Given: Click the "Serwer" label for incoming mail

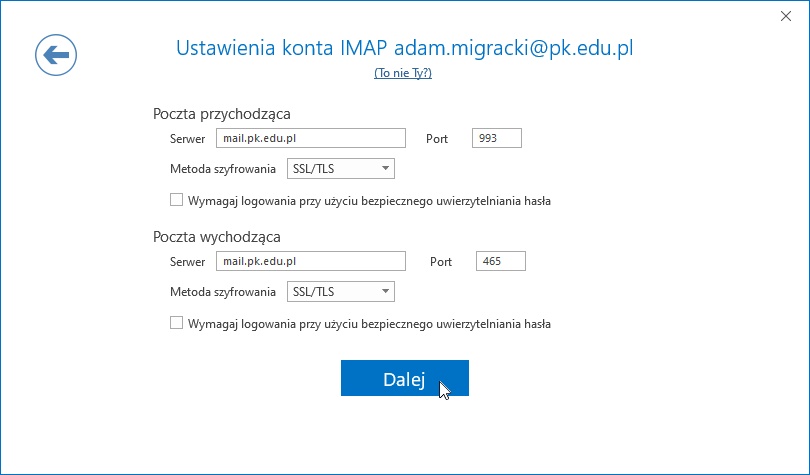Looking at the screenshot, I should click(188, 138).
